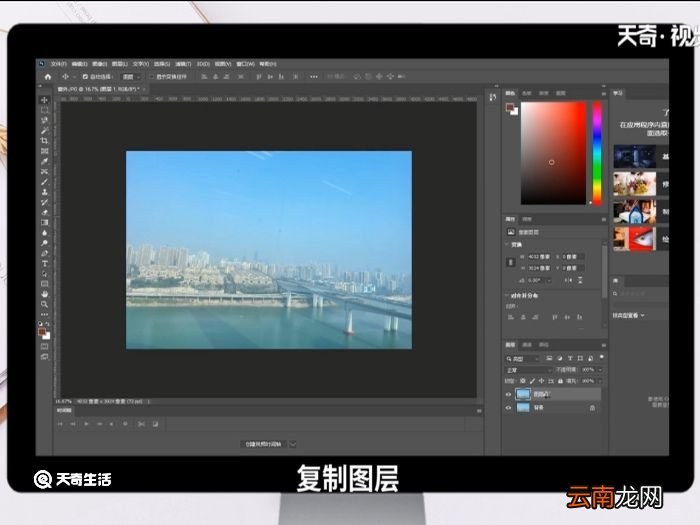Select the Background layer thumbnail
The height and width of the screenshot is (525, 700).
pos(523,408)
